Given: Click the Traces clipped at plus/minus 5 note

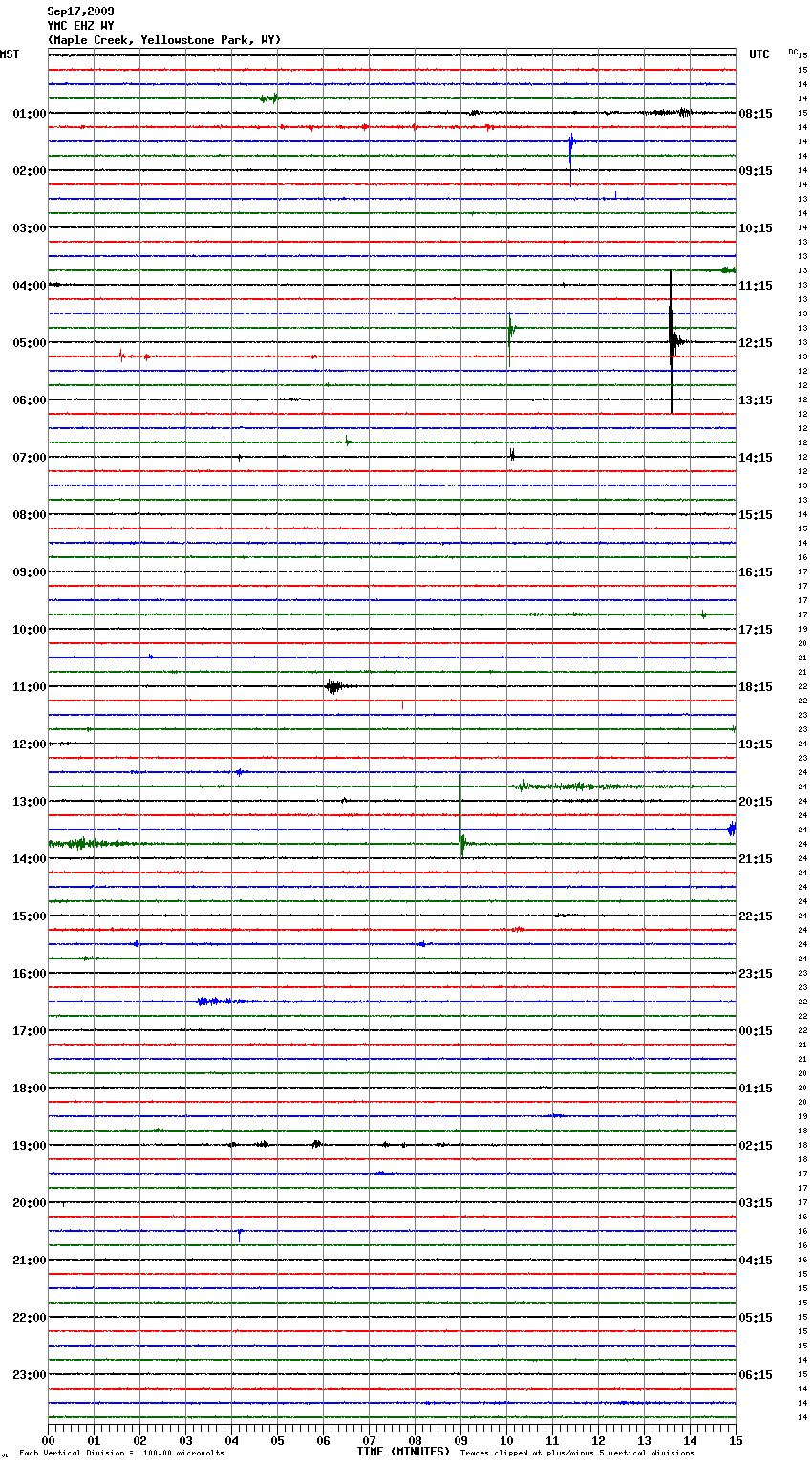Looking at the screenshot, I should (577, 1453).
